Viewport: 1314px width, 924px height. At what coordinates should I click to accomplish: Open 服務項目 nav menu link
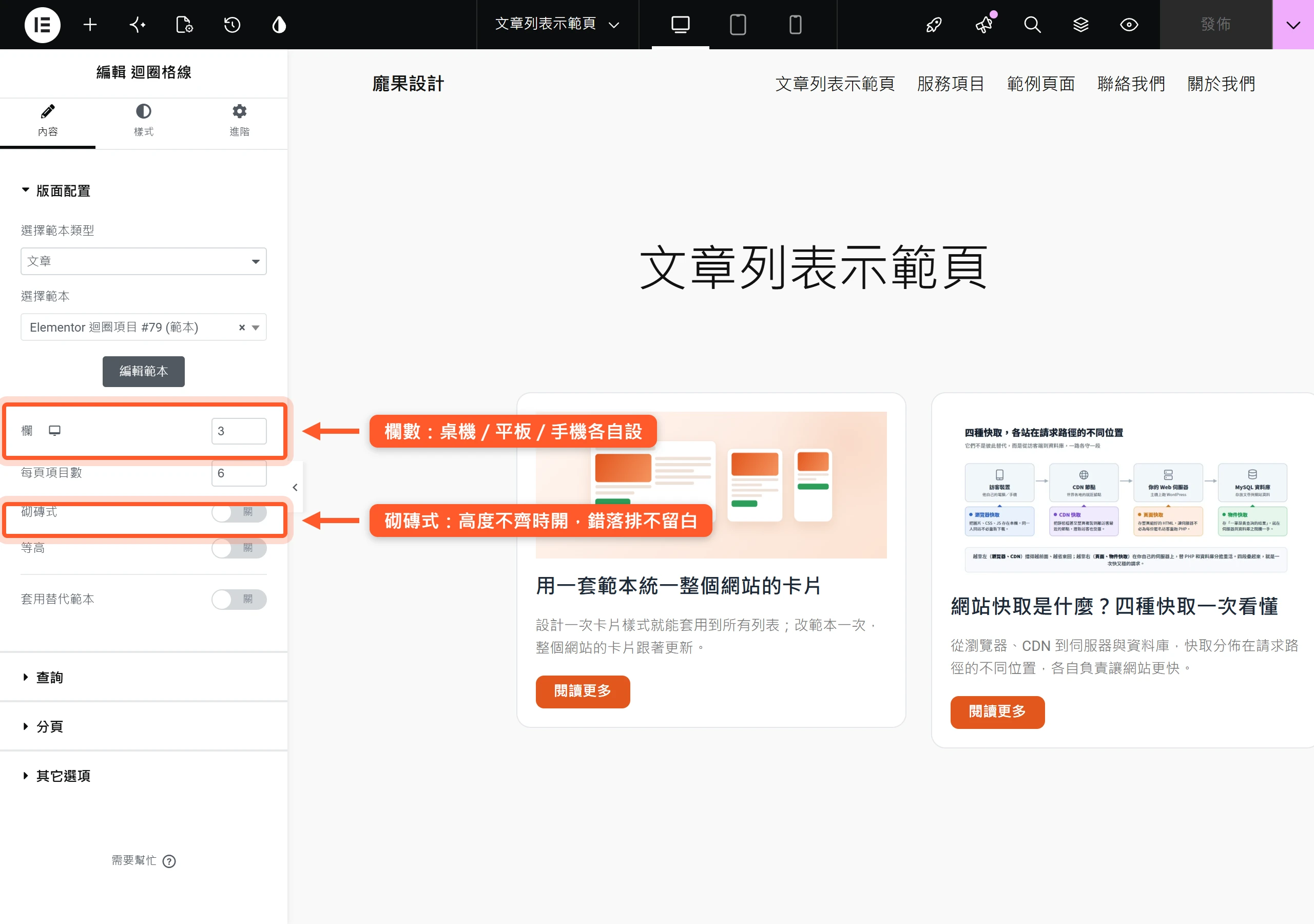[951, 84]
